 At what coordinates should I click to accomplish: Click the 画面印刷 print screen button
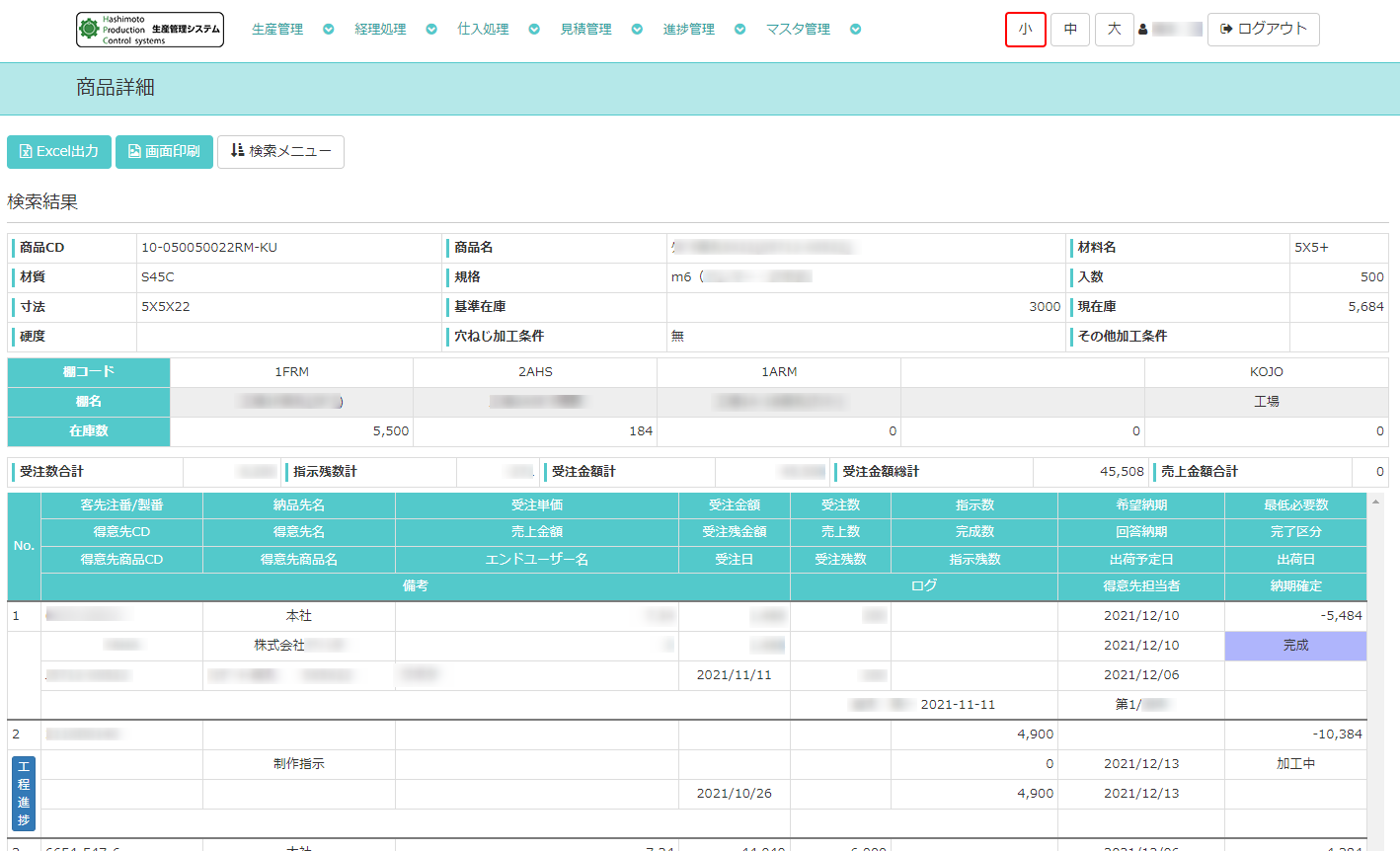[164, 152]
